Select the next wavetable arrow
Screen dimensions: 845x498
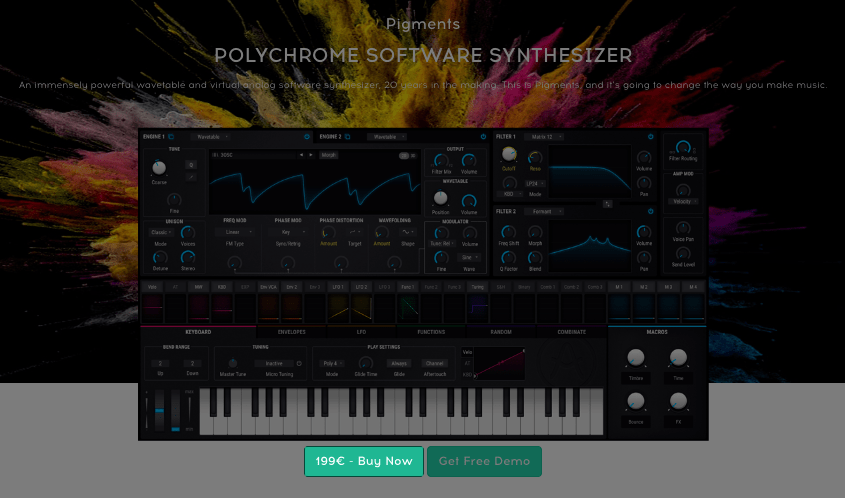click(310, 155)
